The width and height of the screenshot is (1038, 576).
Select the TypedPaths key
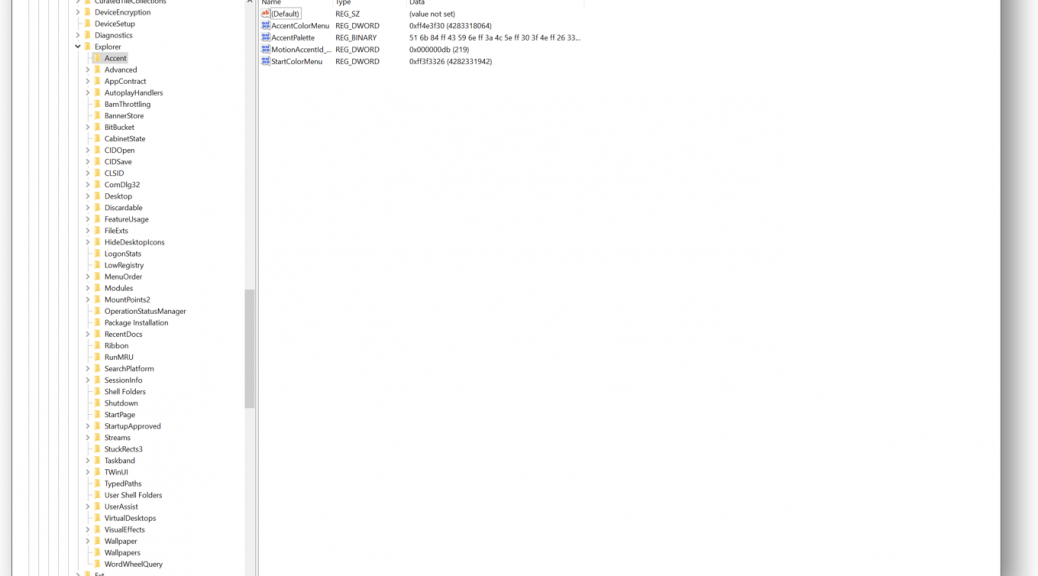pyautogui.click(x=123, y=484)
